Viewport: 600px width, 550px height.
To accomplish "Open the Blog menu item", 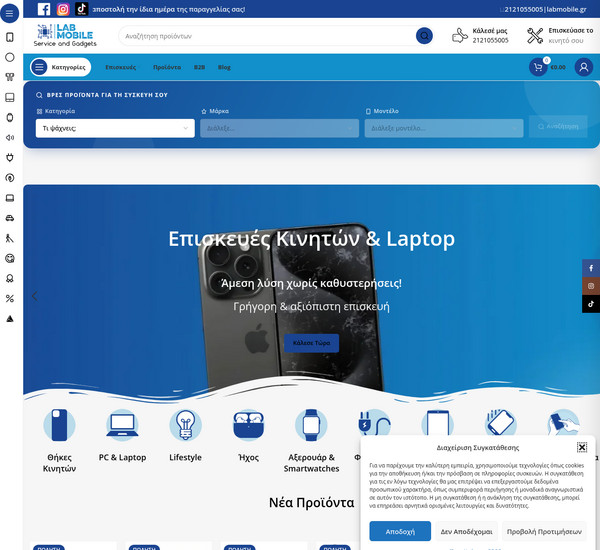I will (224, 67).
